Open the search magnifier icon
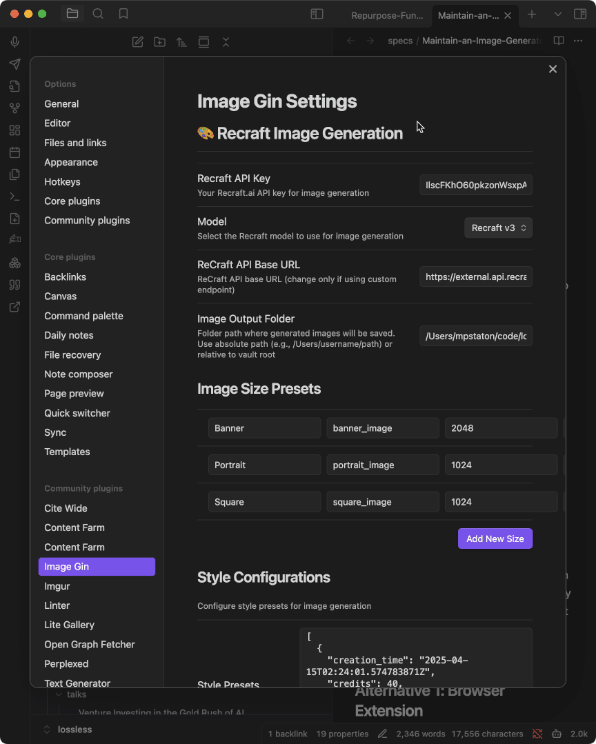The height and width of the screenshot is (744, 596). (98, 14)
